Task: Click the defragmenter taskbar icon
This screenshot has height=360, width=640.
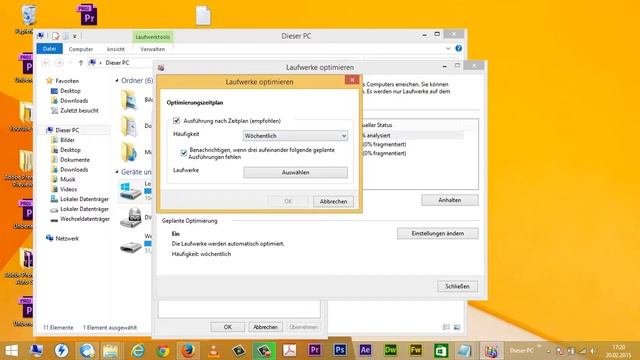Action: 491,351
